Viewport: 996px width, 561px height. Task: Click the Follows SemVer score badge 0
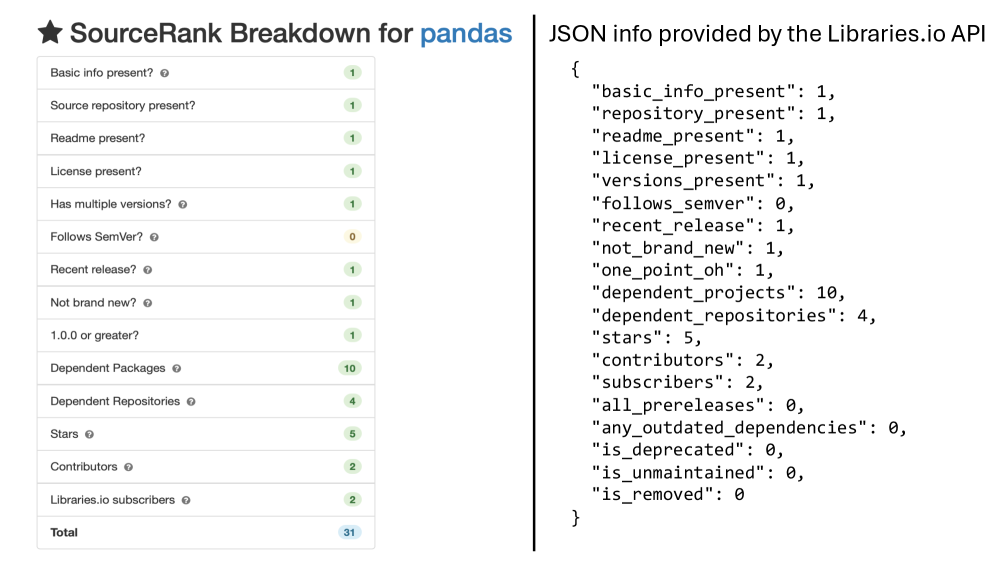tap(352, 237)
